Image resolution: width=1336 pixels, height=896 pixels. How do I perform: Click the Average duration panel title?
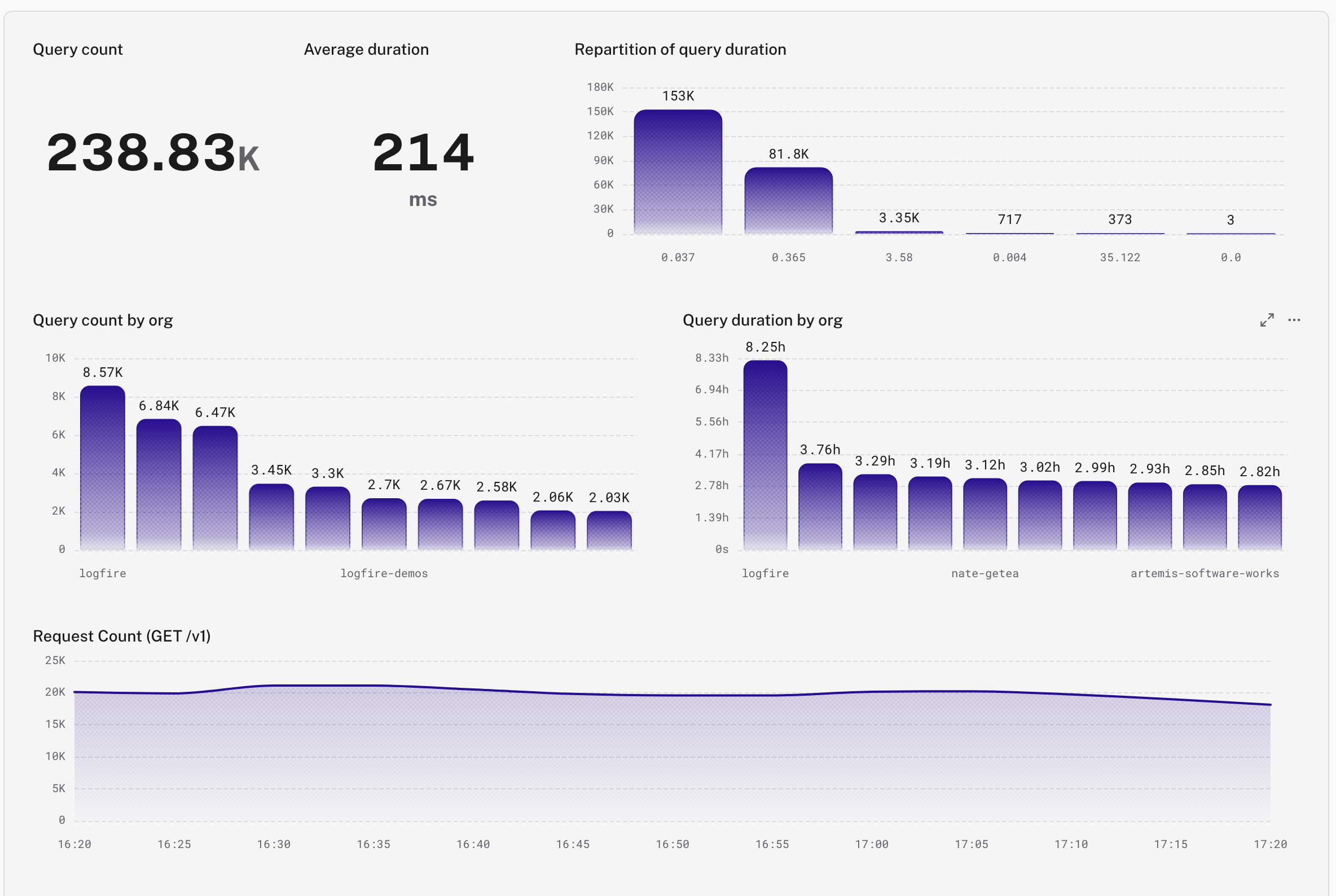(x=366, y=50)
